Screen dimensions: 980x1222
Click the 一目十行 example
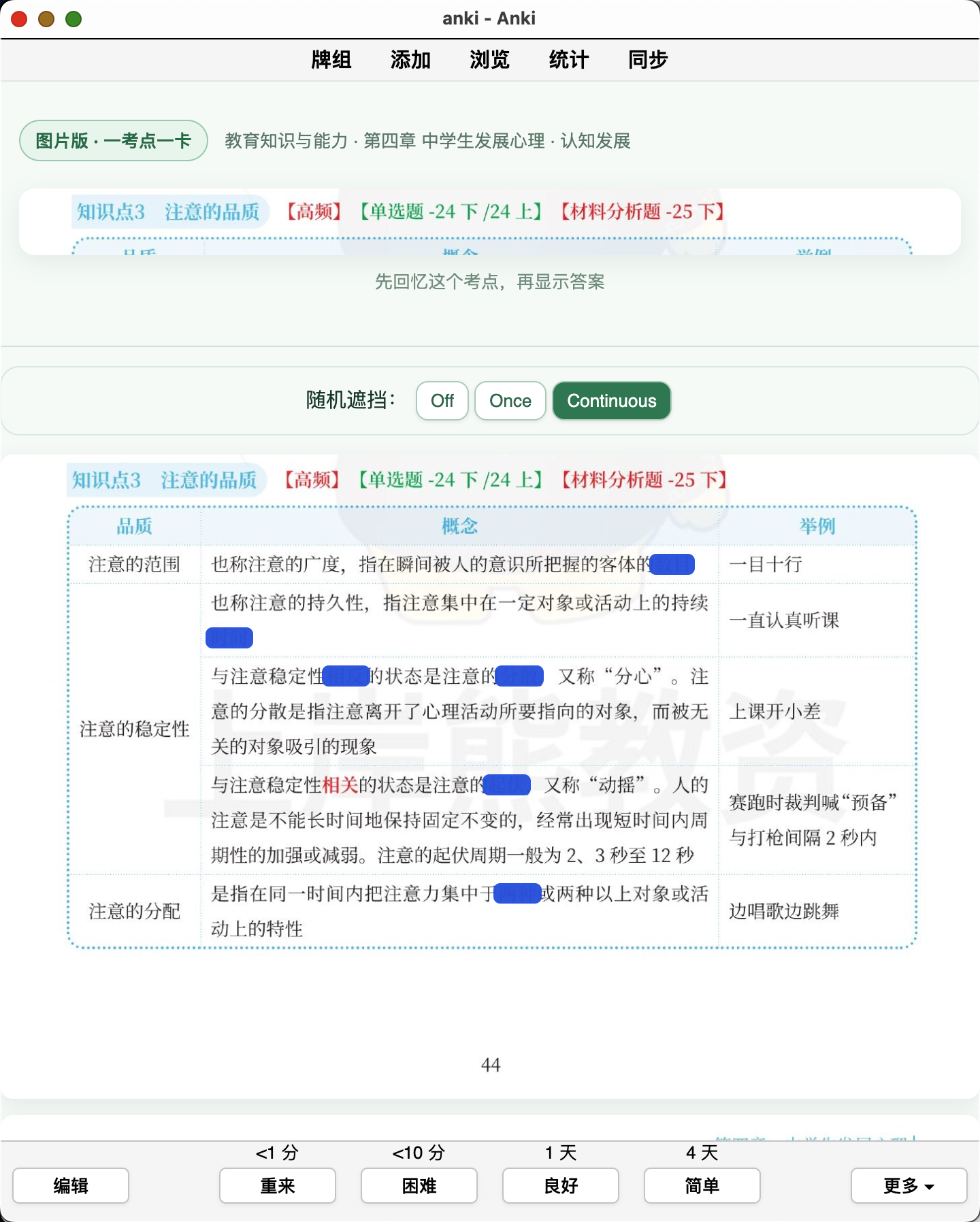point(766,564)
